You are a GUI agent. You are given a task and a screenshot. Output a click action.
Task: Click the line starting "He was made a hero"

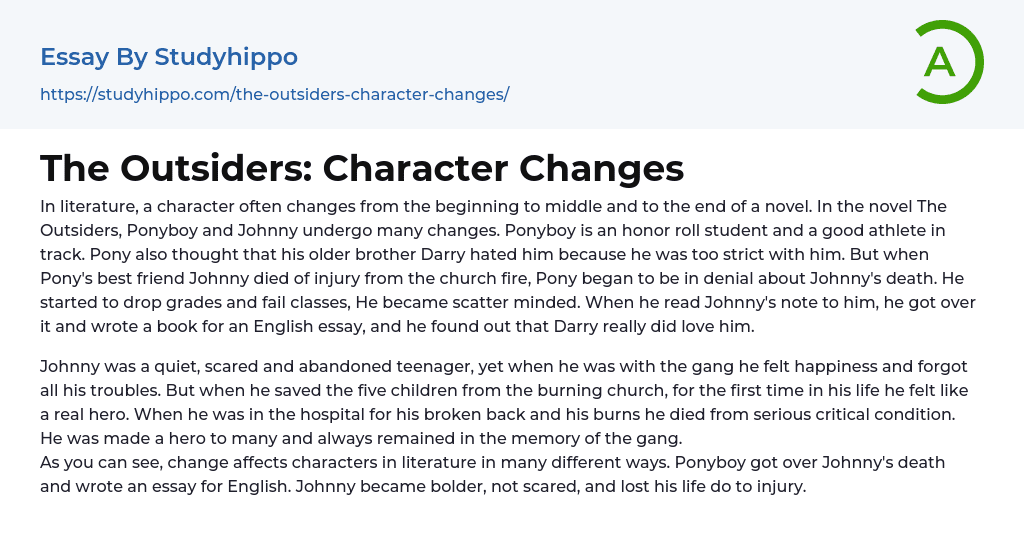(348, 438)
